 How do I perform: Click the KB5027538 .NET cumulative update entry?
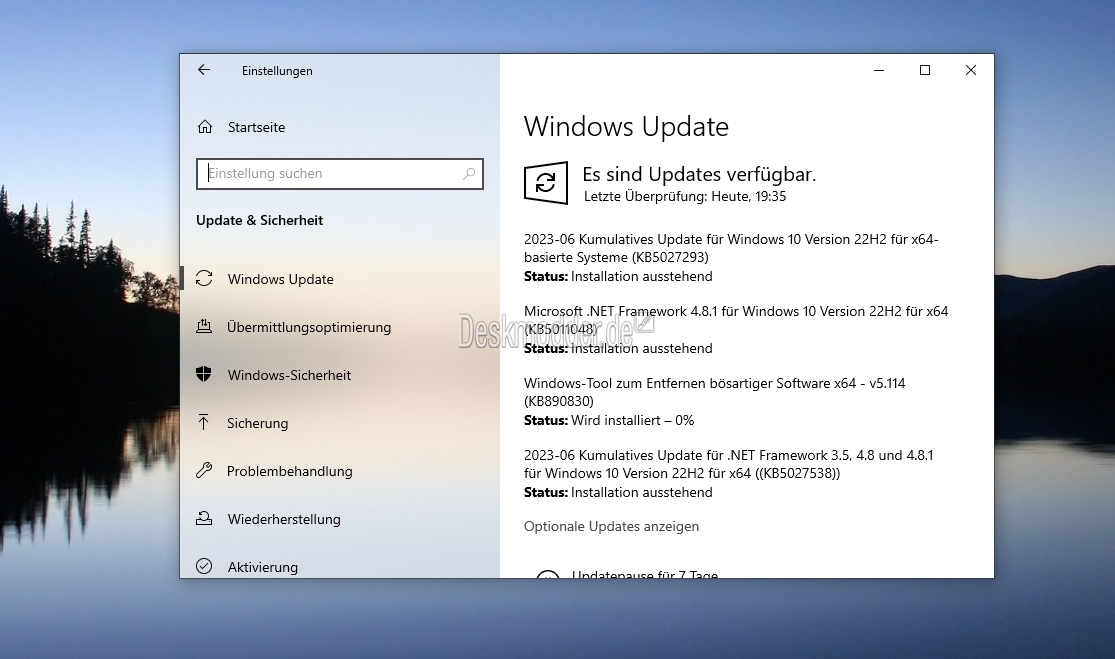tap(728, 464)
